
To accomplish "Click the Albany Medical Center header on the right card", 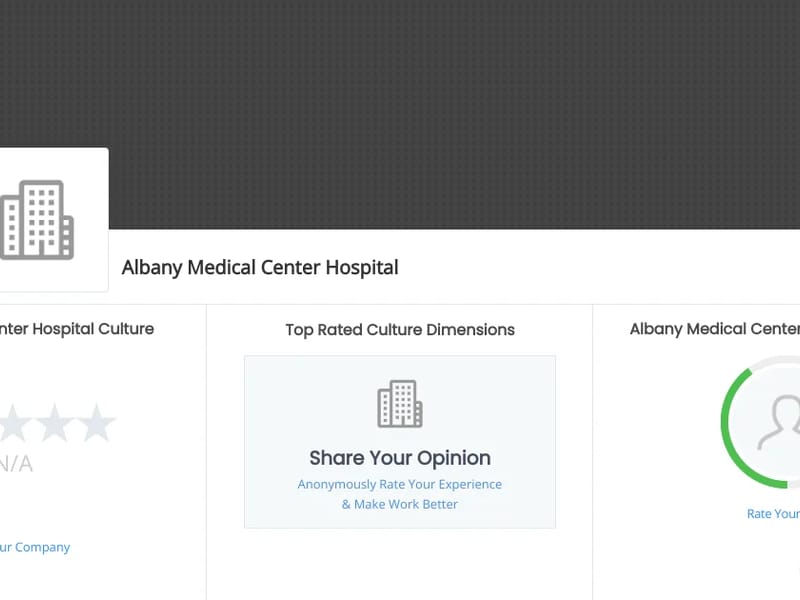I will pyautogui.click(x=713, y=328).
